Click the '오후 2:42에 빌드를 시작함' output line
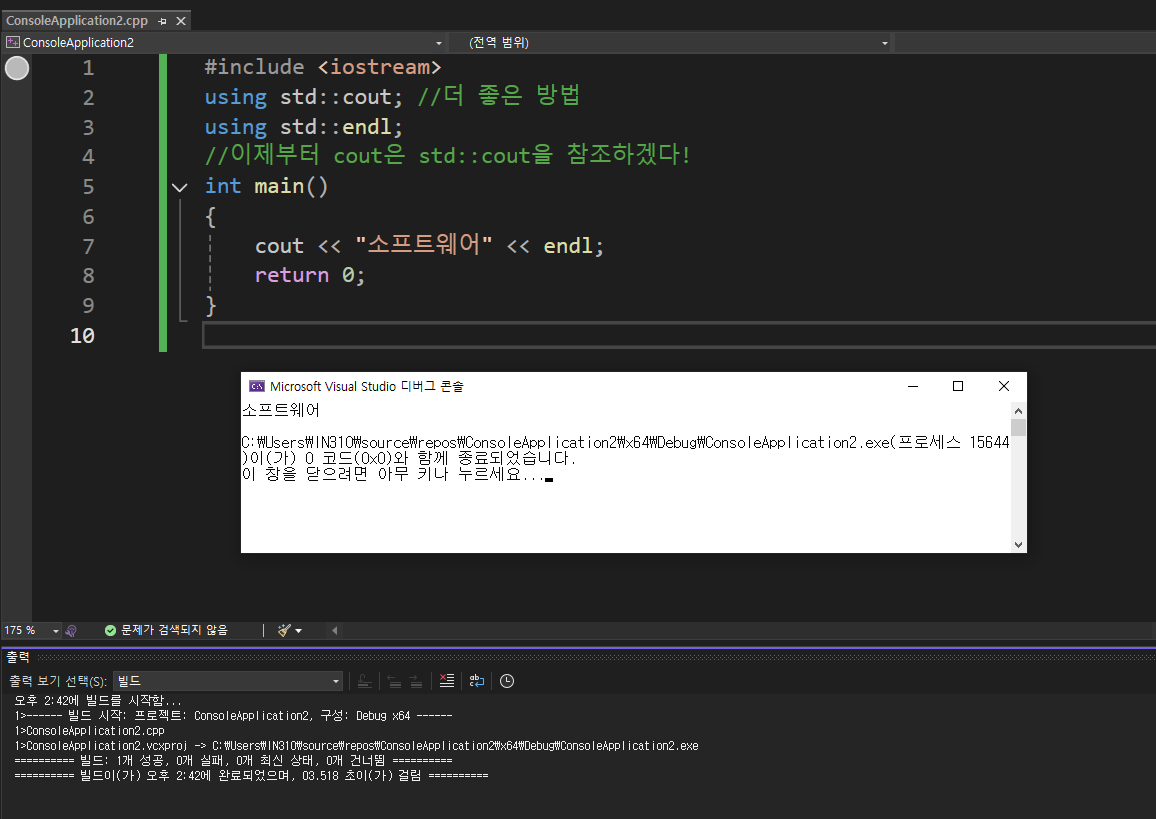 point(98,701)
